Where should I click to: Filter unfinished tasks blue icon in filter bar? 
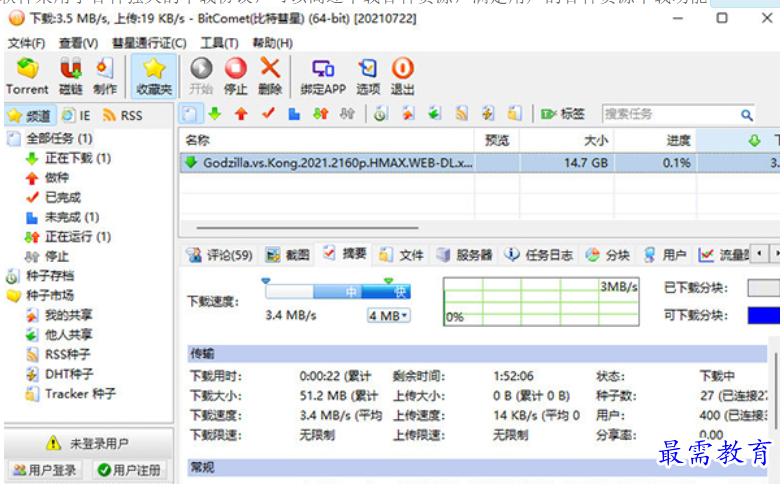[x=294, y=114]
